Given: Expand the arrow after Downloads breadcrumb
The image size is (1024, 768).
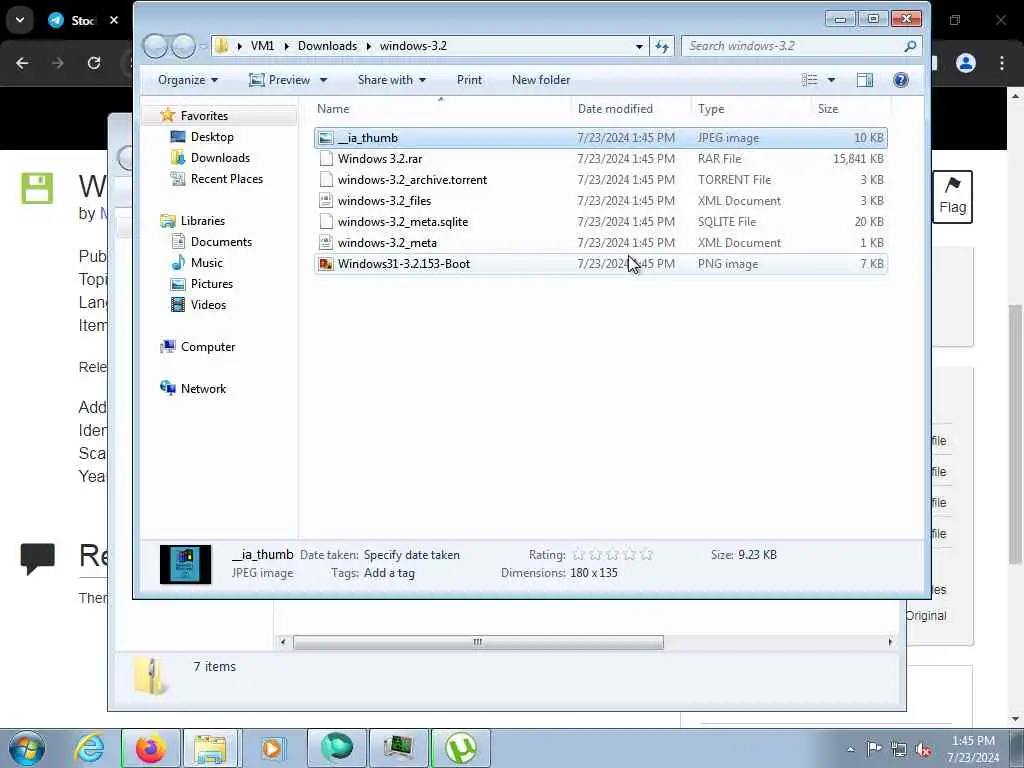Looking at the screenshot, I should [x=369, y=46].
